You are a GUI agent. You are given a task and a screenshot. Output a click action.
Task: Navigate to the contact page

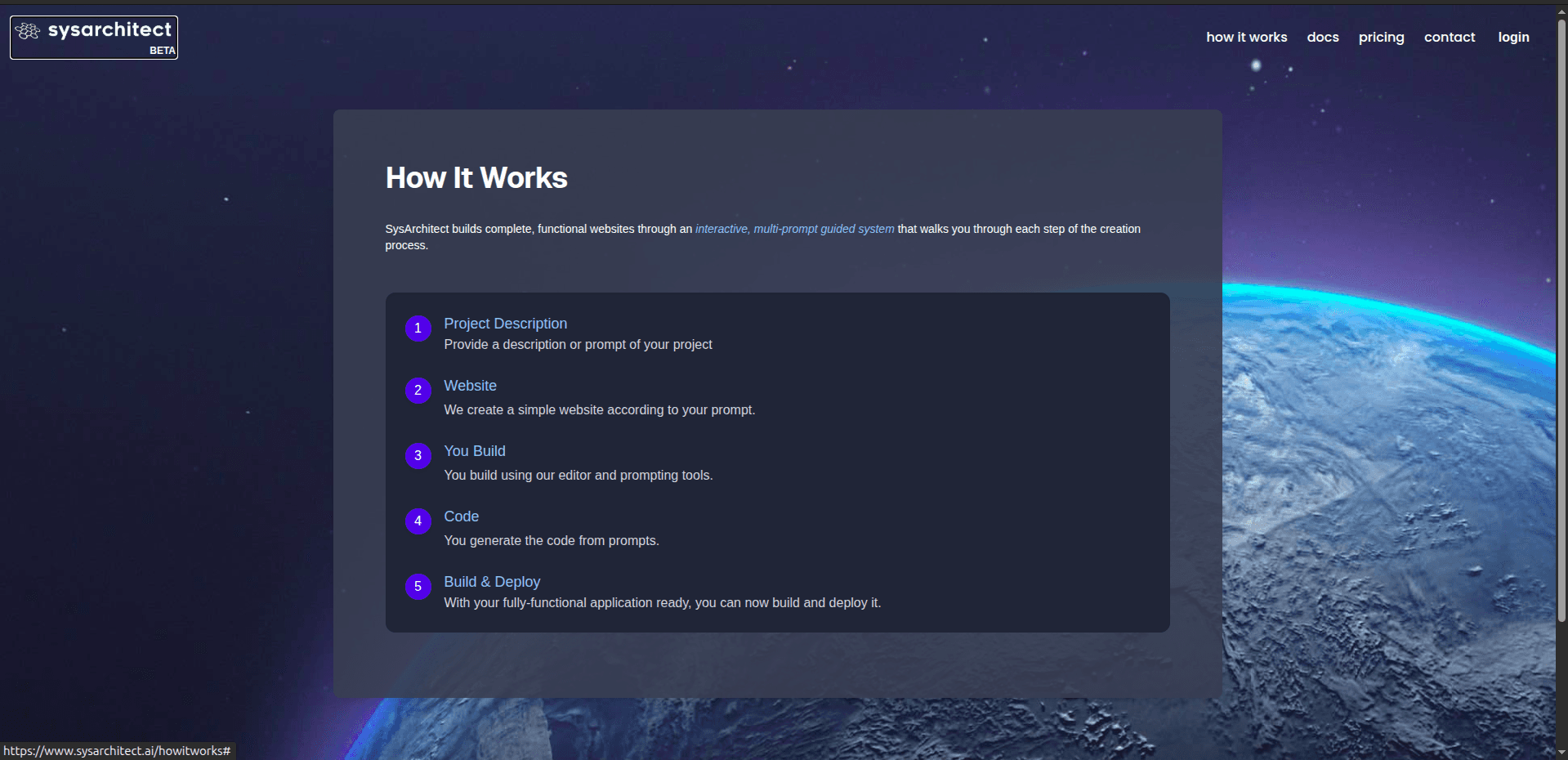point(1450,37)
